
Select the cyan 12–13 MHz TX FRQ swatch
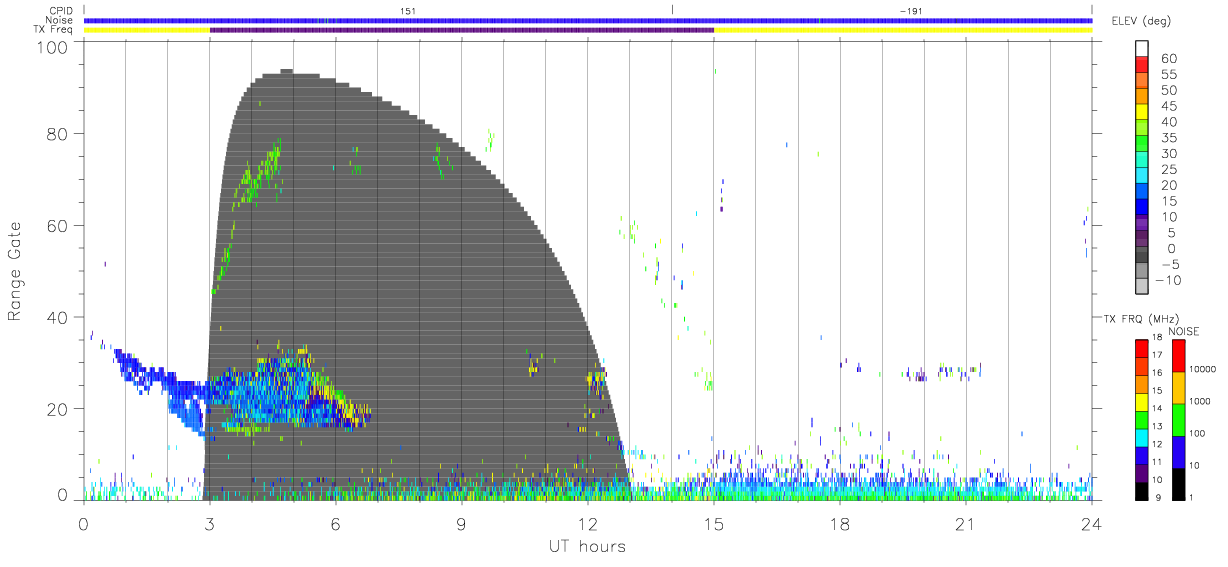[x=1142, y=437]
